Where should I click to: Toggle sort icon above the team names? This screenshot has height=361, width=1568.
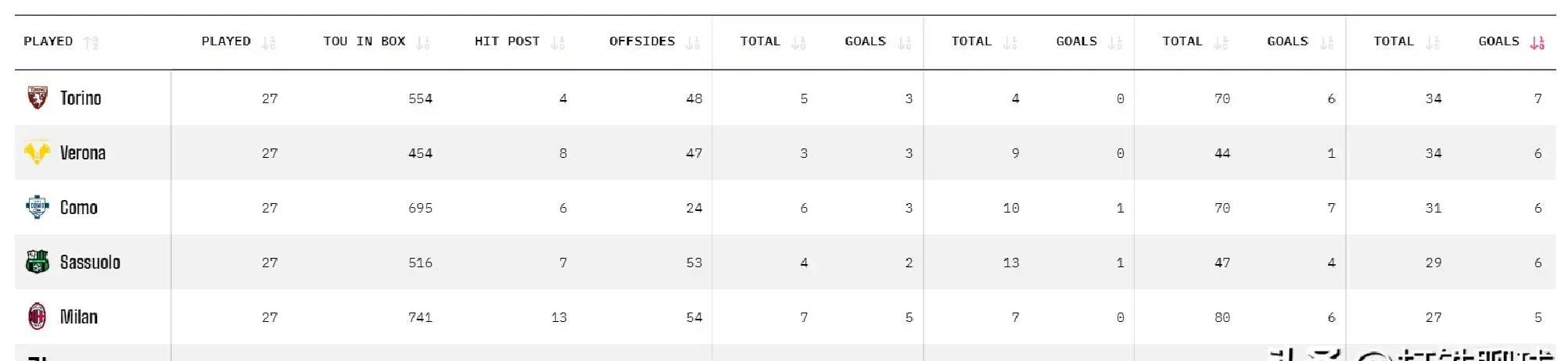pos(91,42)
